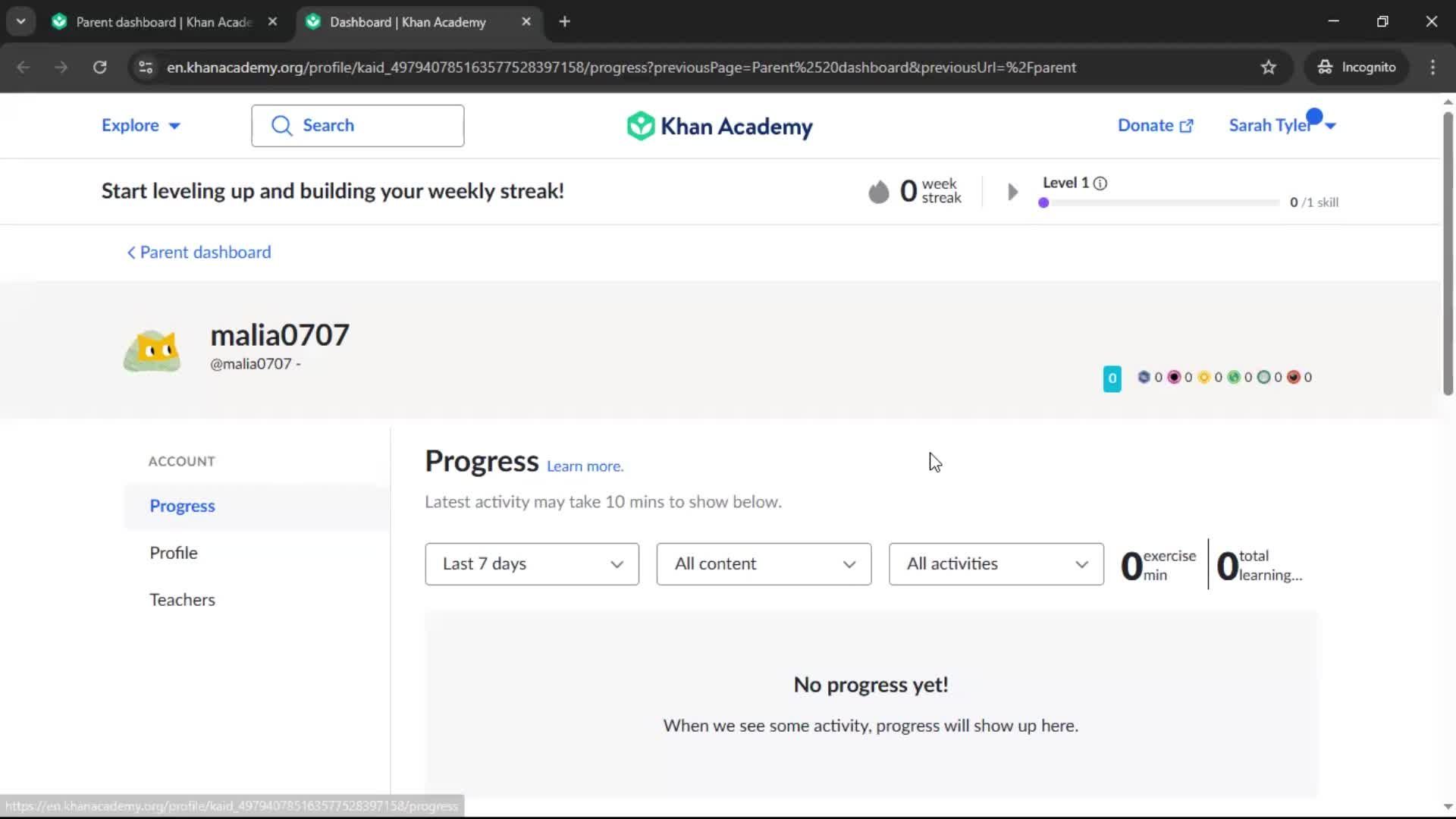Reload the page
This screenshot has height=819, width=1456.
tap(99, 67)
